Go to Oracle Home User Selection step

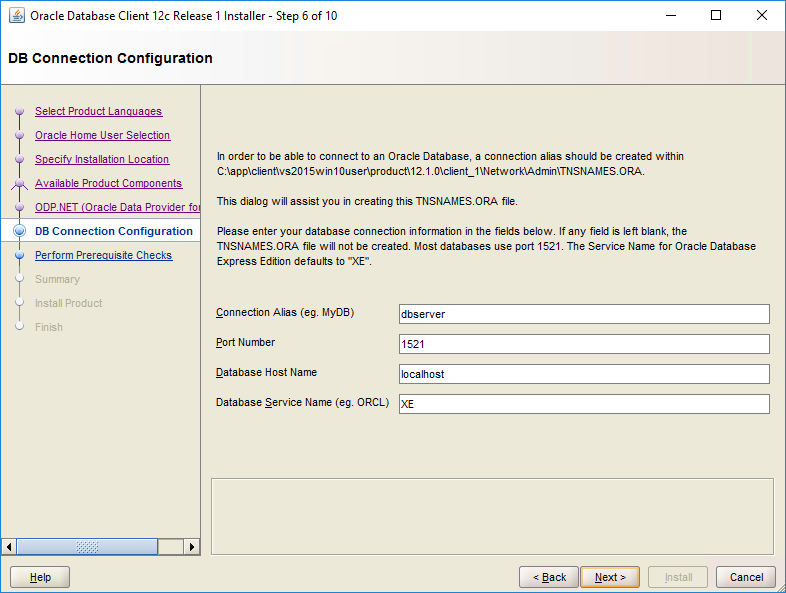point(102,135)
